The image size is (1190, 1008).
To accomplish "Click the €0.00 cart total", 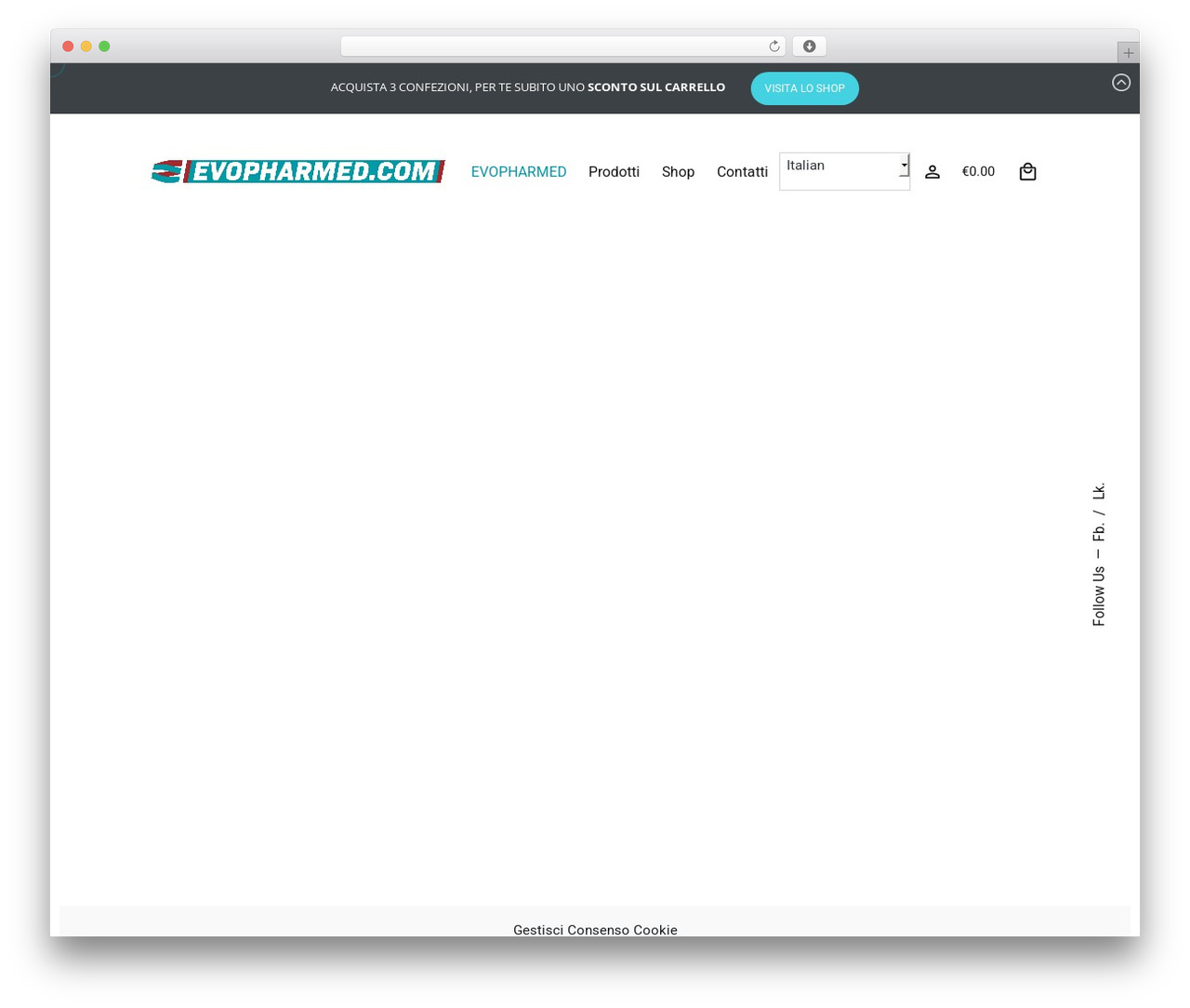I will (x=978, y=171).
